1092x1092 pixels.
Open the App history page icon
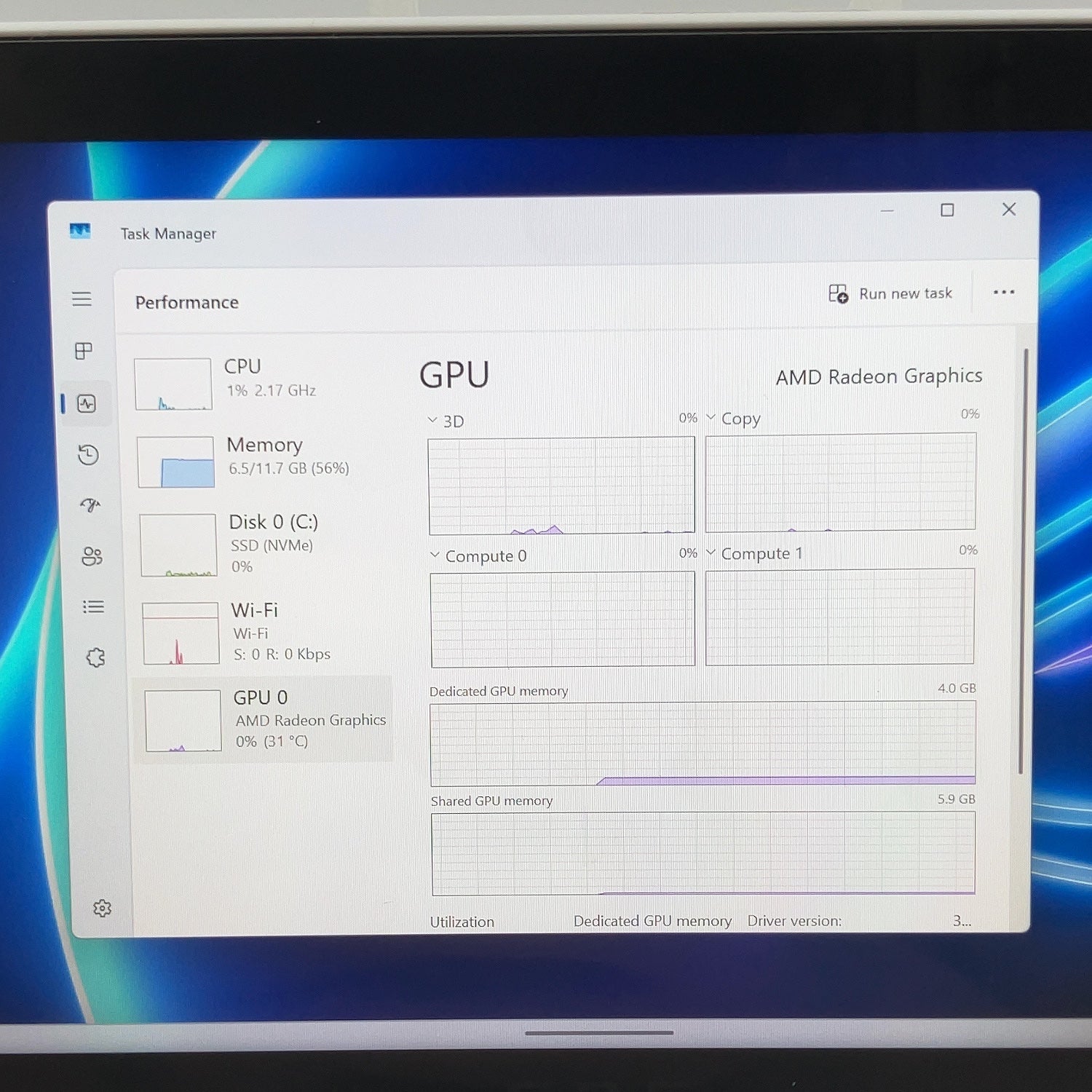[88, 455]
